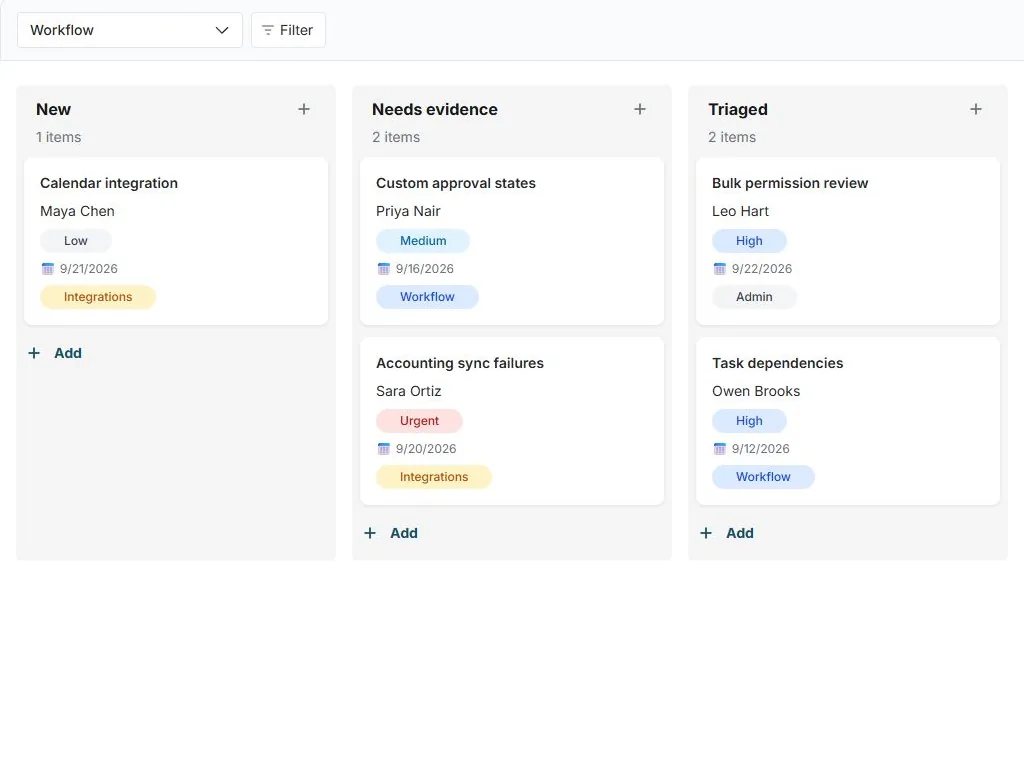
Task: Click the date 9/16/2026
Action: (424, 269)
